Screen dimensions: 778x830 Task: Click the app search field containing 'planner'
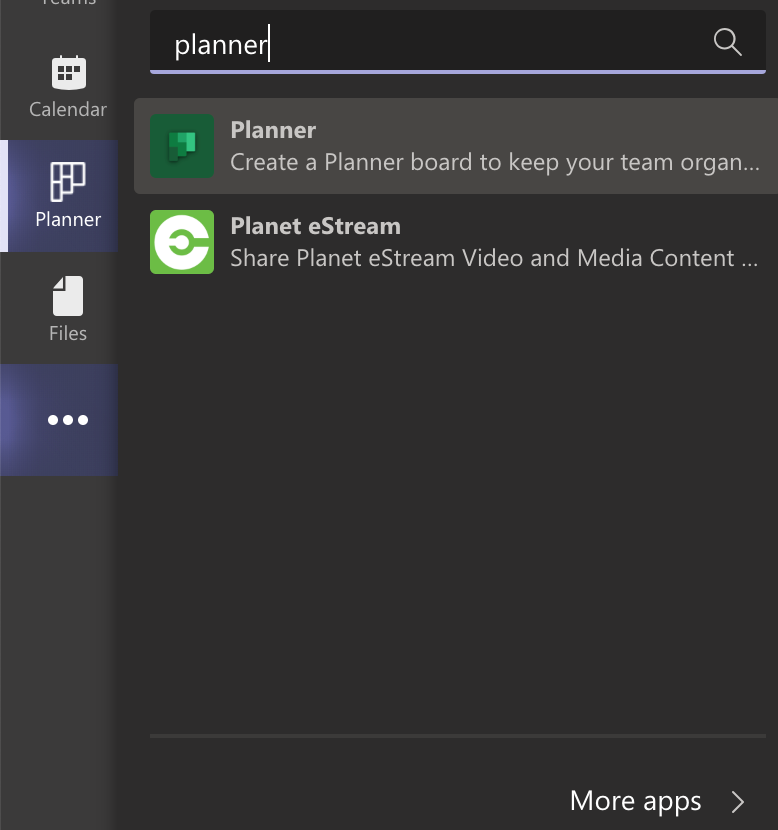[458, 42]
